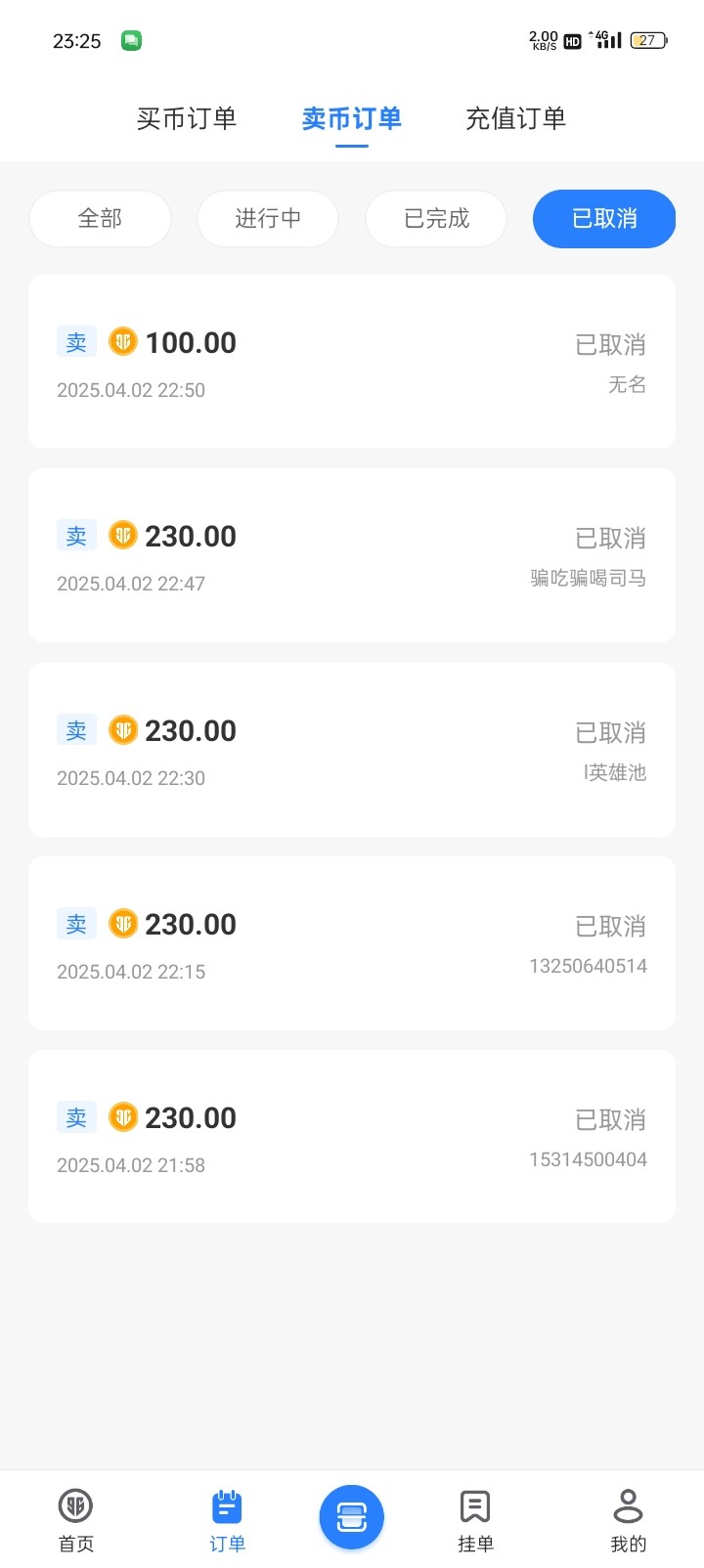Switch to 买币订单 tab
Screen dimensions: 704x1568
187,118
